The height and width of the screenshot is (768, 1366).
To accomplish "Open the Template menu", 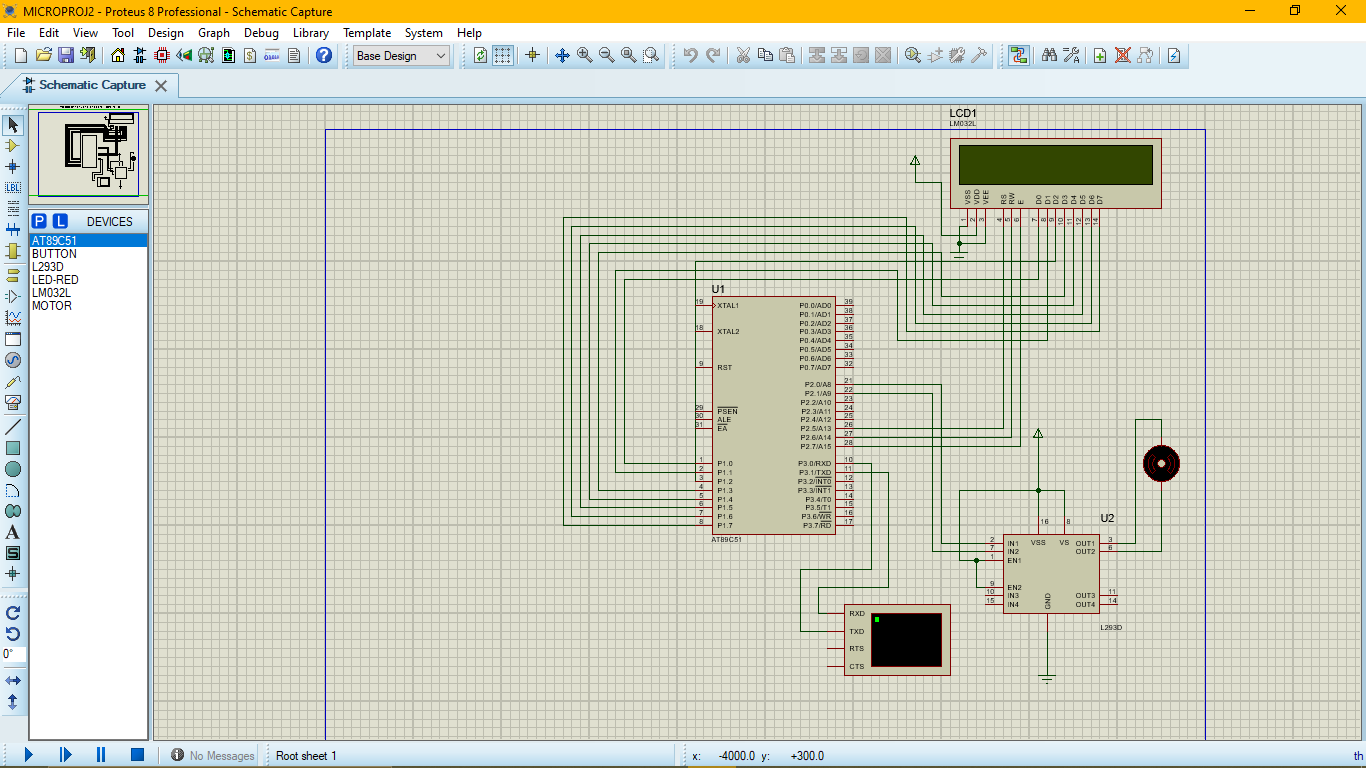I will pos(367,33).
